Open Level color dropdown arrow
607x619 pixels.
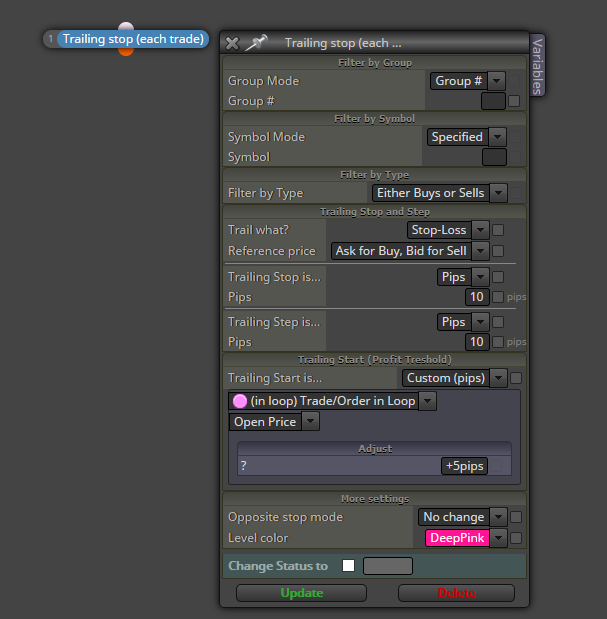(x=498, y=538)
